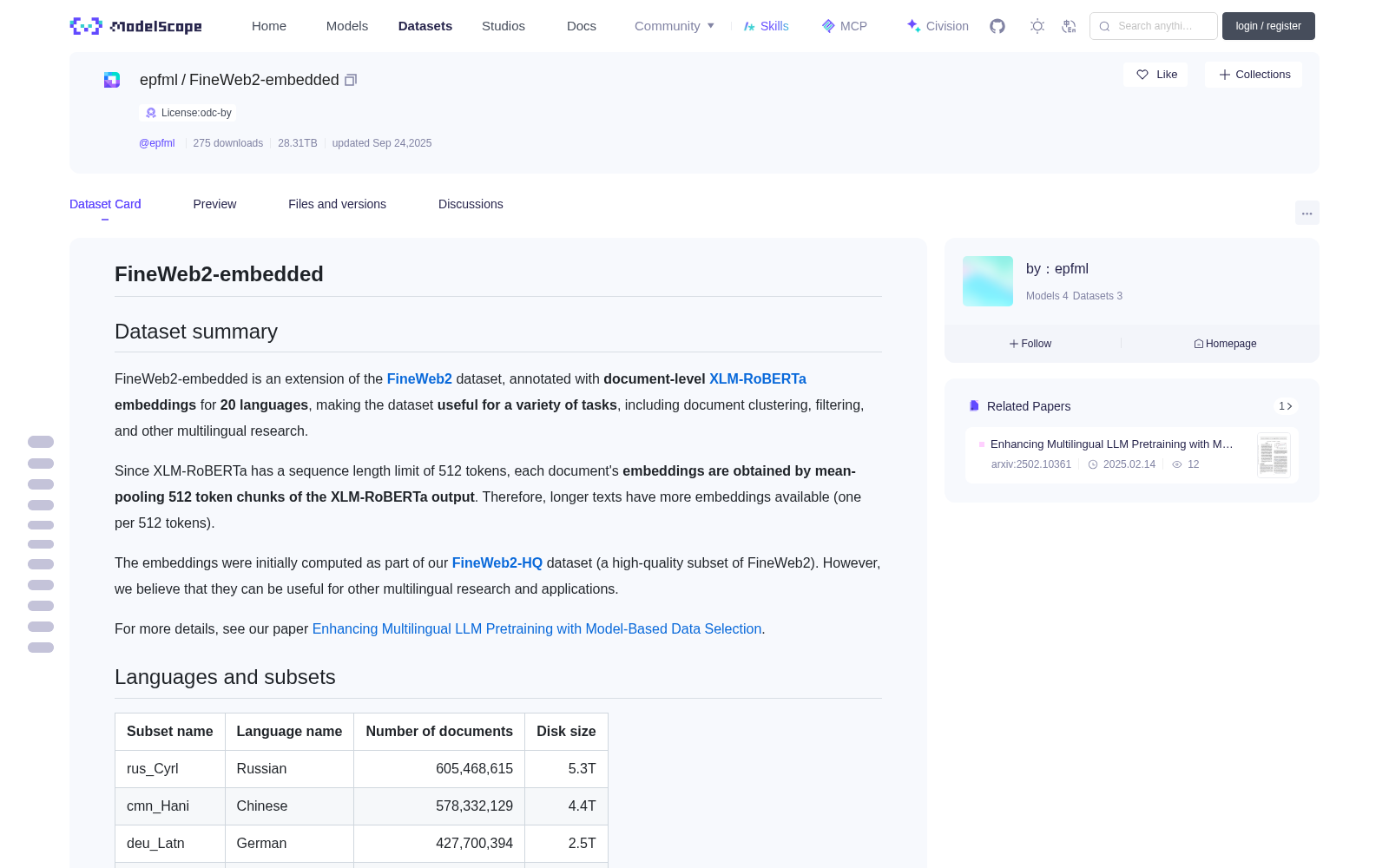The width and height of the screenshot is (1389, 868).
Task: Open the three-dots more options menu
Action: point(1307,213)
